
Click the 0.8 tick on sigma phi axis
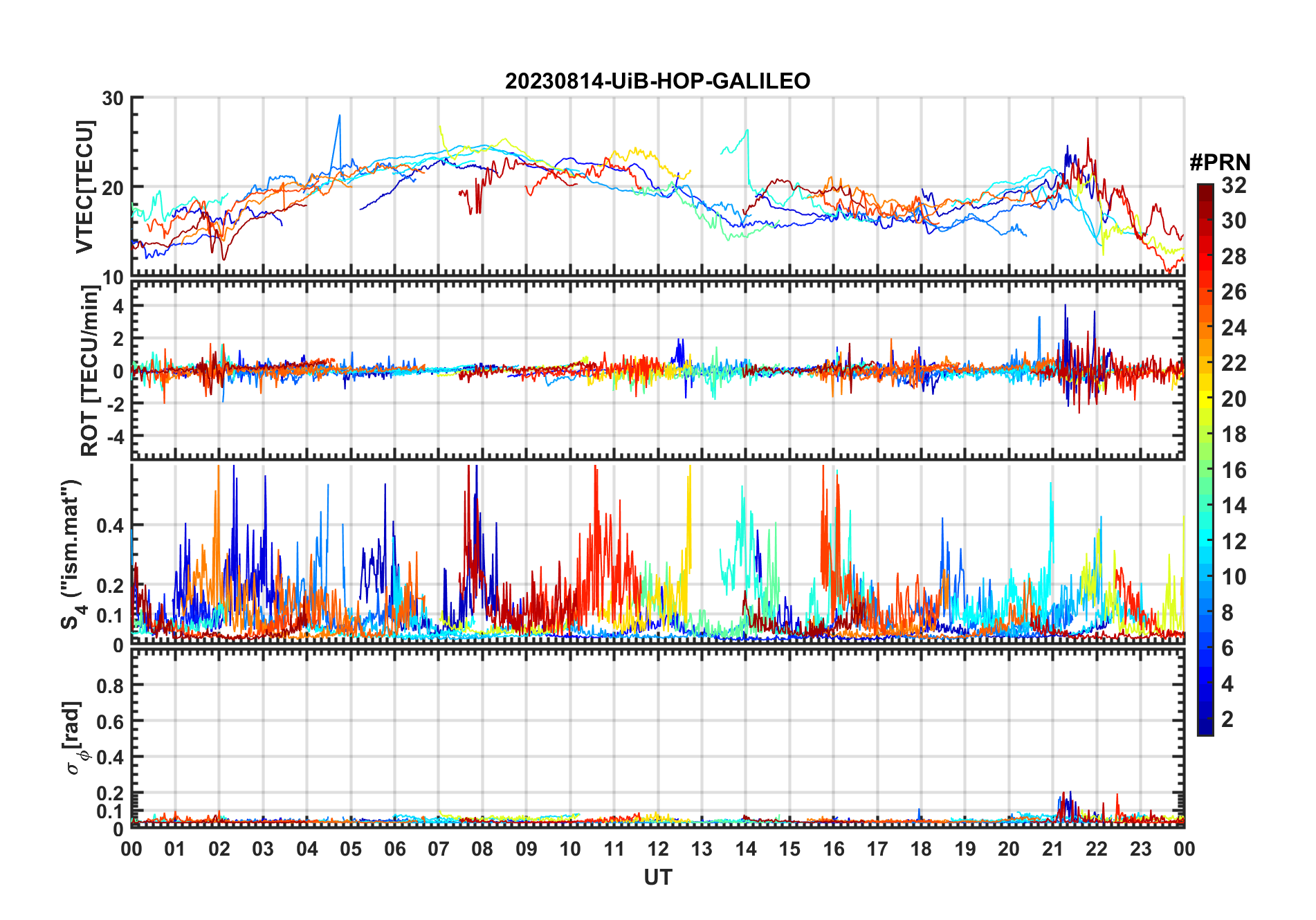(110, 686)
